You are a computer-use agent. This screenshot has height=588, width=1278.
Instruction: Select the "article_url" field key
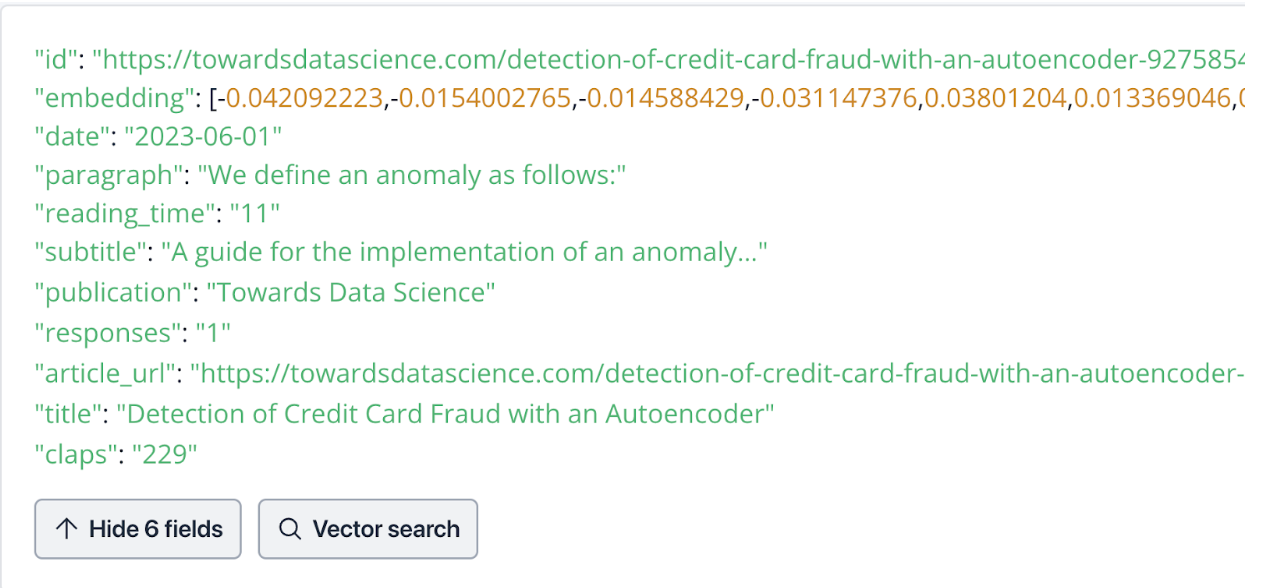coord(107,372)
